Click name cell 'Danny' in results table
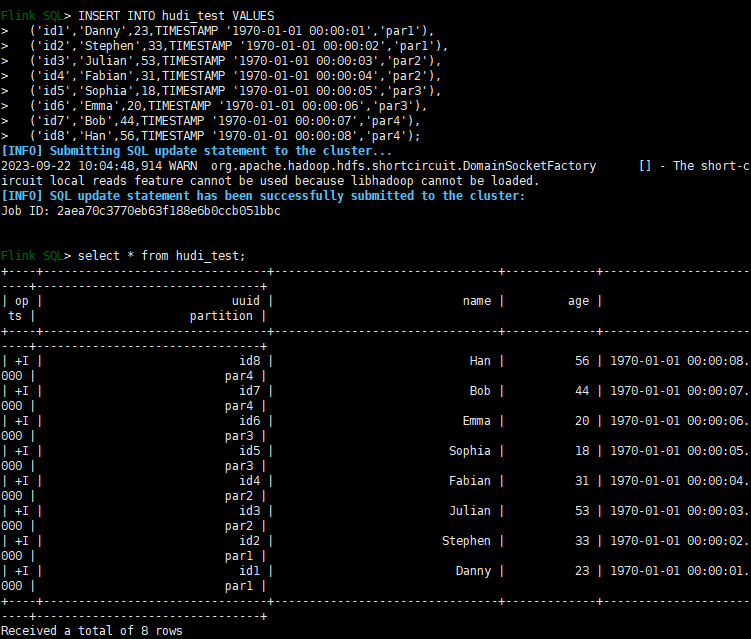Viewport: 751px width, 639px height. tap(473, 571)
